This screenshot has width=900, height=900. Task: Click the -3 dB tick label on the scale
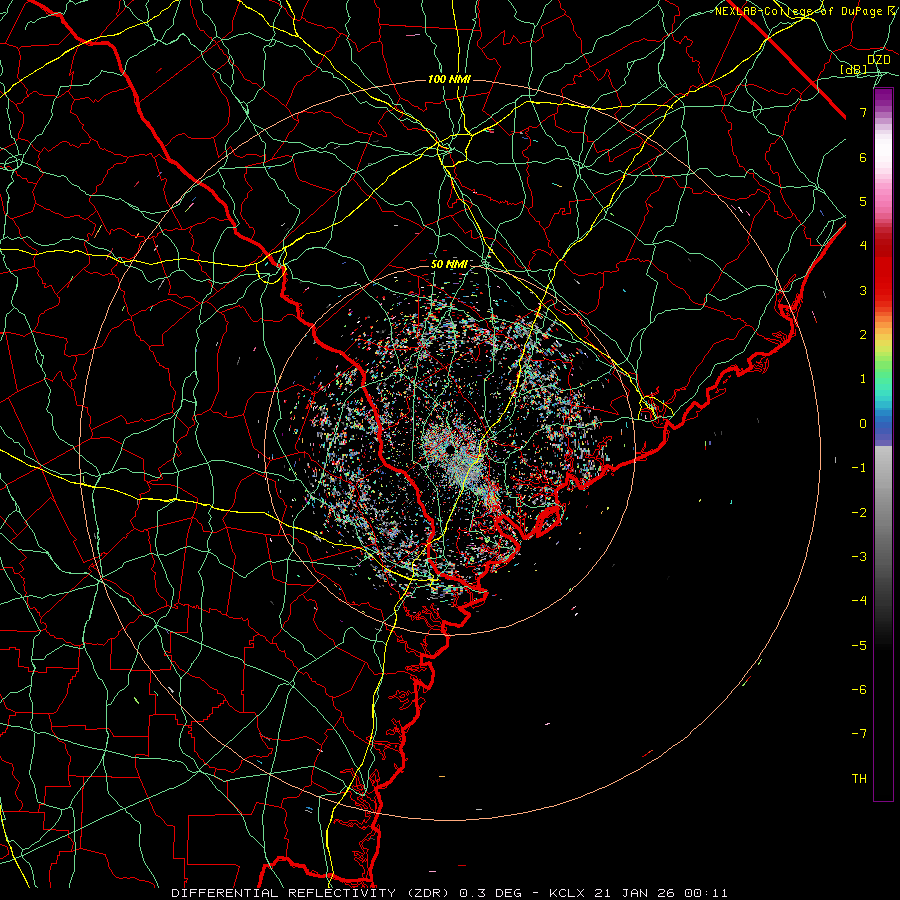(x=859, y=557)
